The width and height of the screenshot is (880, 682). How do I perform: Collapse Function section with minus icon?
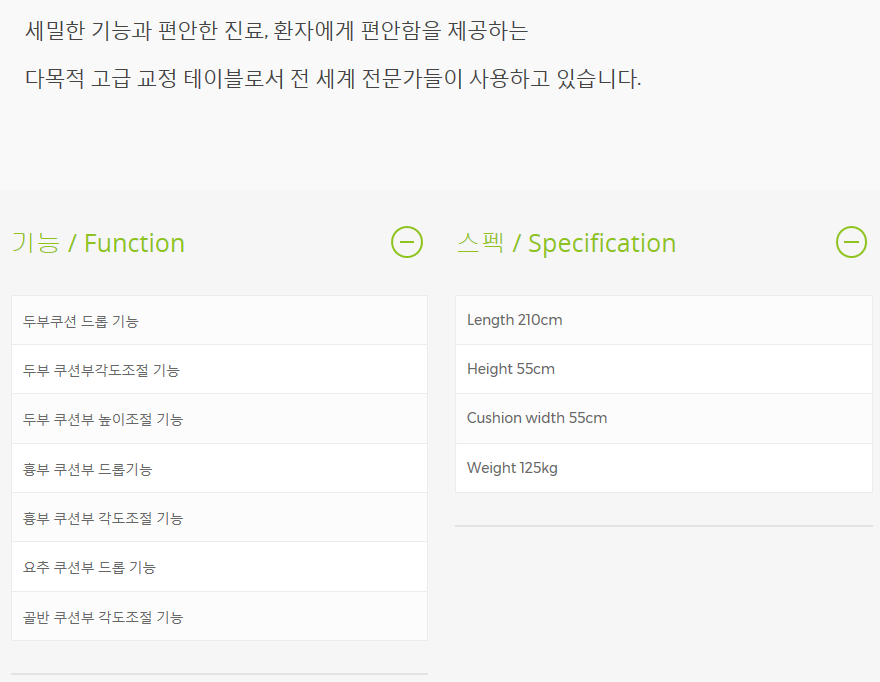click(x=407, y=242)
